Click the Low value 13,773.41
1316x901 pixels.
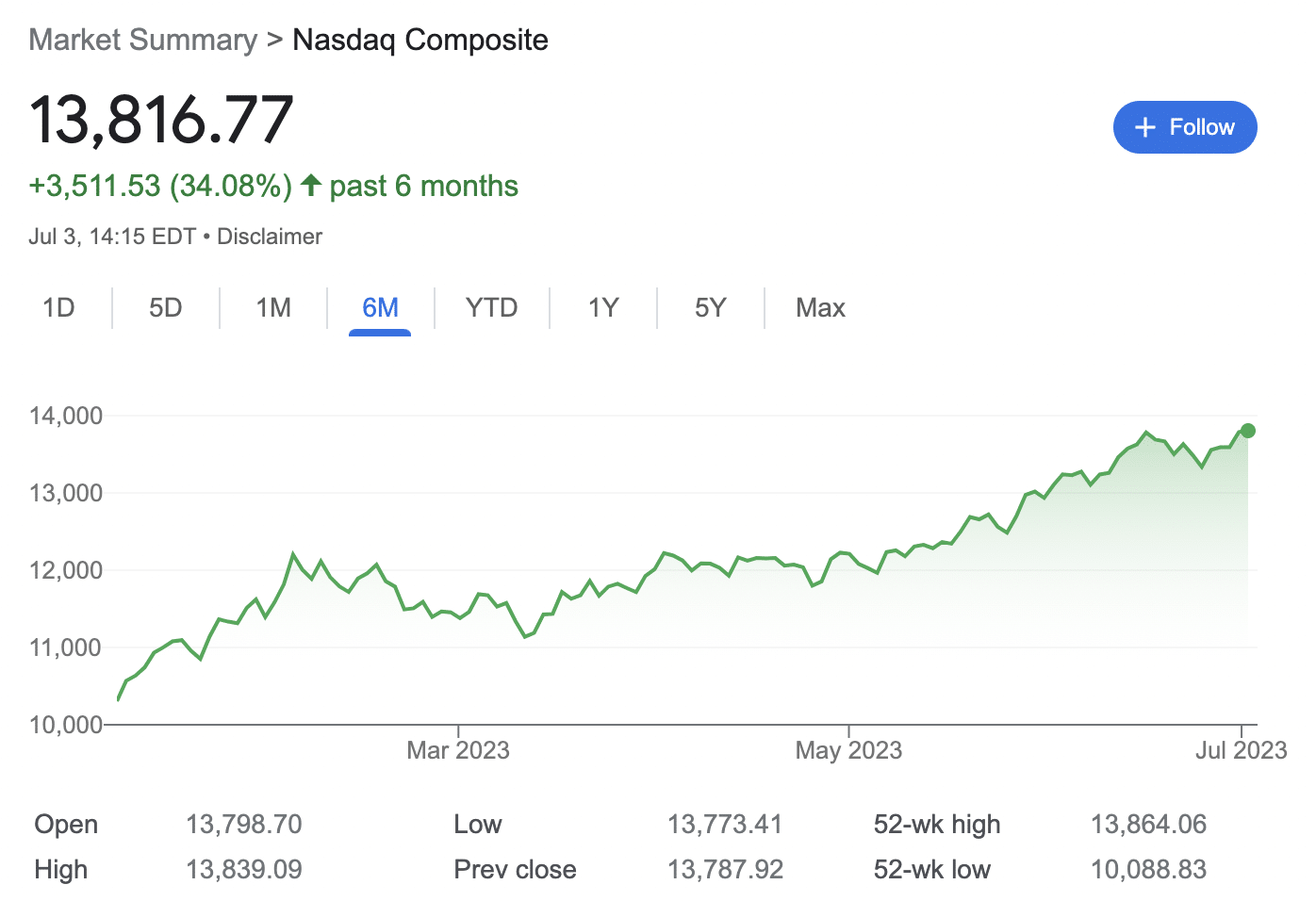pos(725,825)
